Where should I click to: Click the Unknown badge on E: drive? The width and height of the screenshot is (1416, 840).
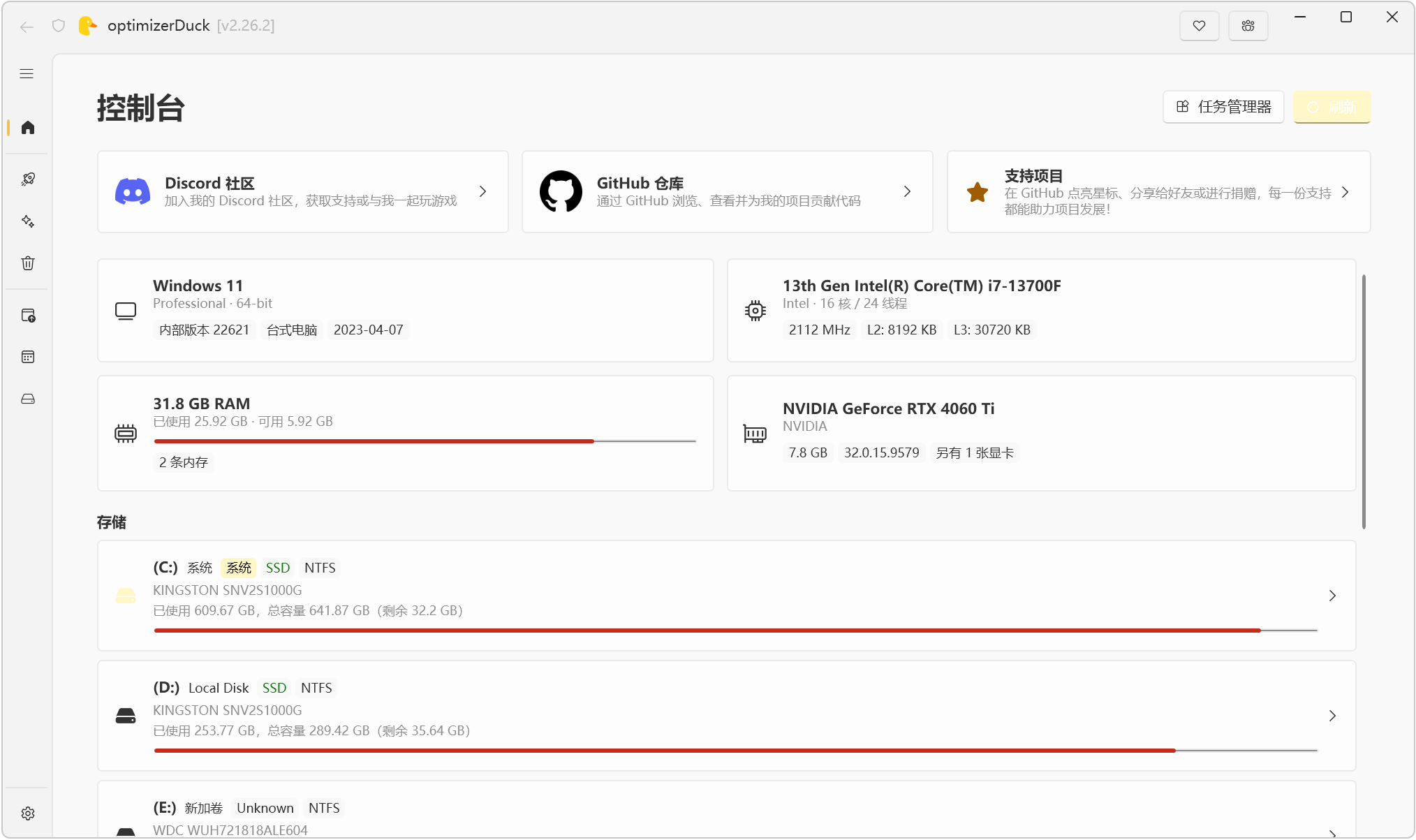[265, 808]
